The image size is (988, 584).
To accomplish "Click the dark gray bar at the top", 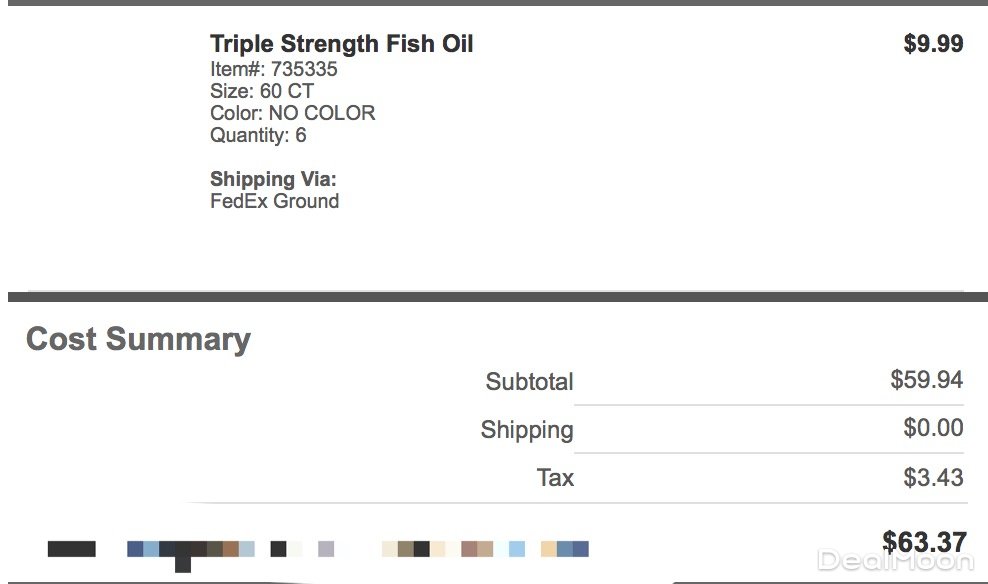I will [x=494, y=3].
